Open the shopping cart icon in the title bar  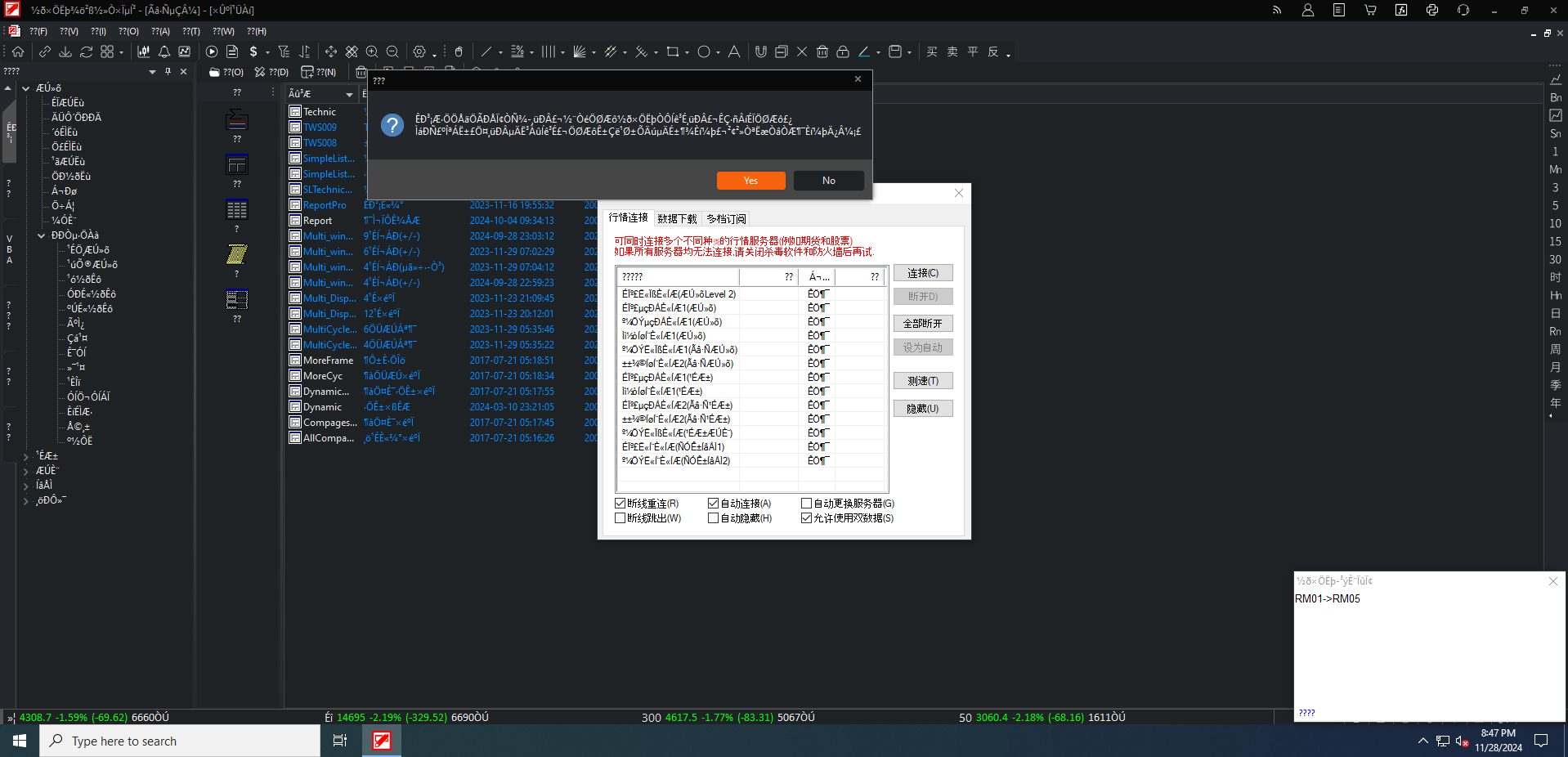[x=1370, y=10]
